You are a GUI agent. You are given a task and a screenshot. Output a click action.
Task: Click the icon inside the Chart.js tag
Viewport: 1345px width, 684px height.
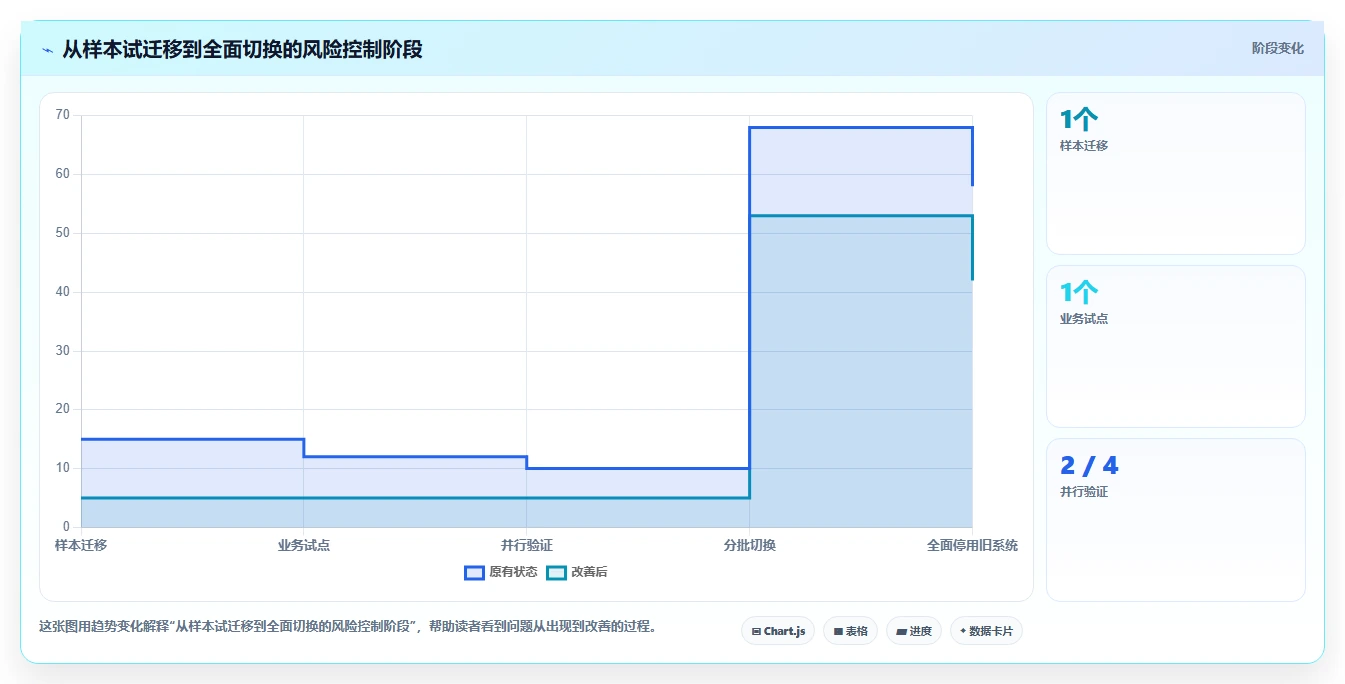pos(757,632)
